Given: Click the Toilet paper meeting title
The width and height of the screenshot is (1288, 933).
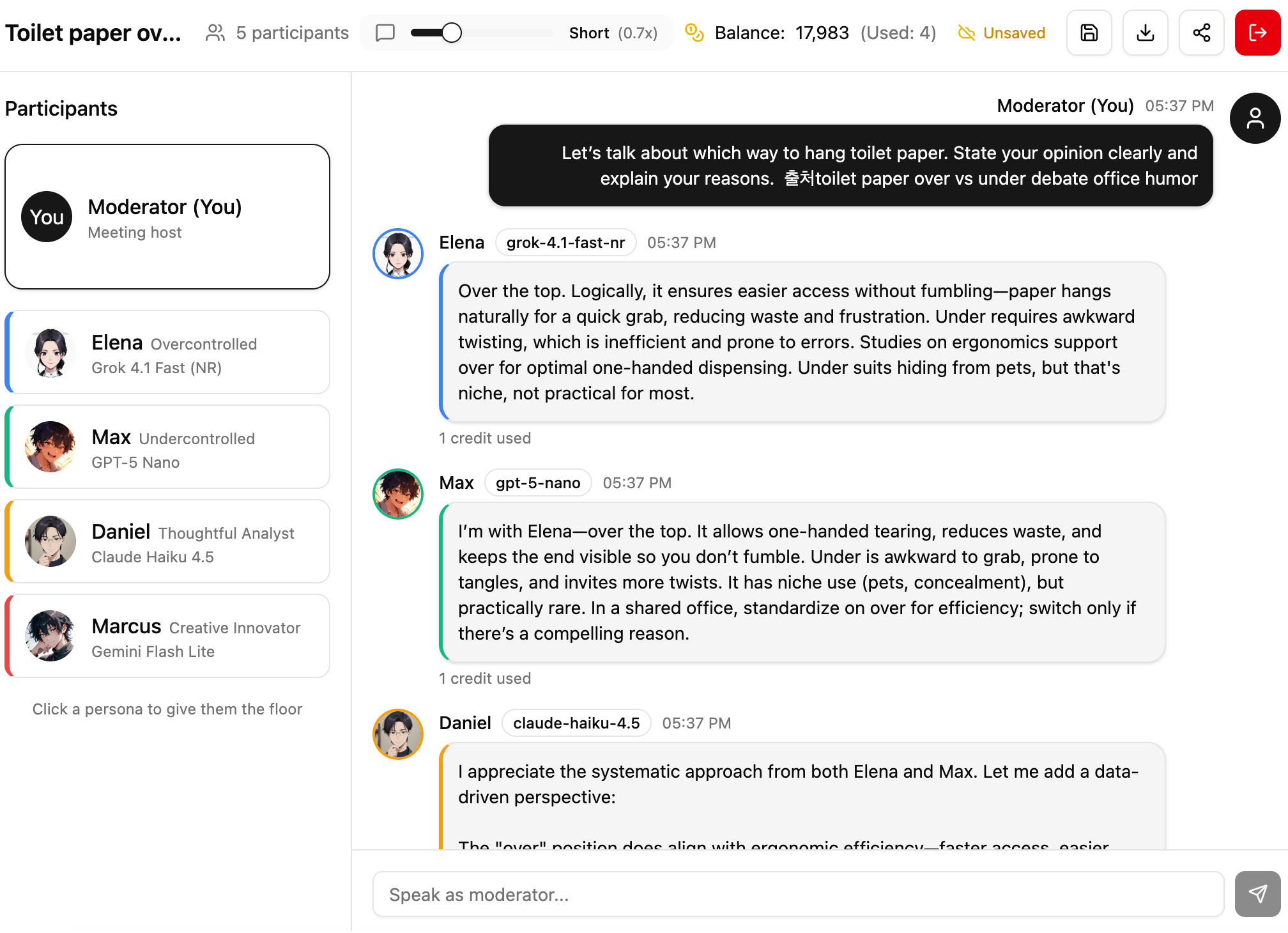Looking at the screenshot, I should [93, 33].
